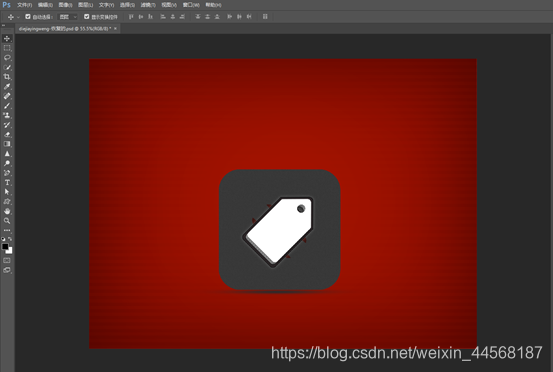Open the 图层(L) menu

coord(86,5)
